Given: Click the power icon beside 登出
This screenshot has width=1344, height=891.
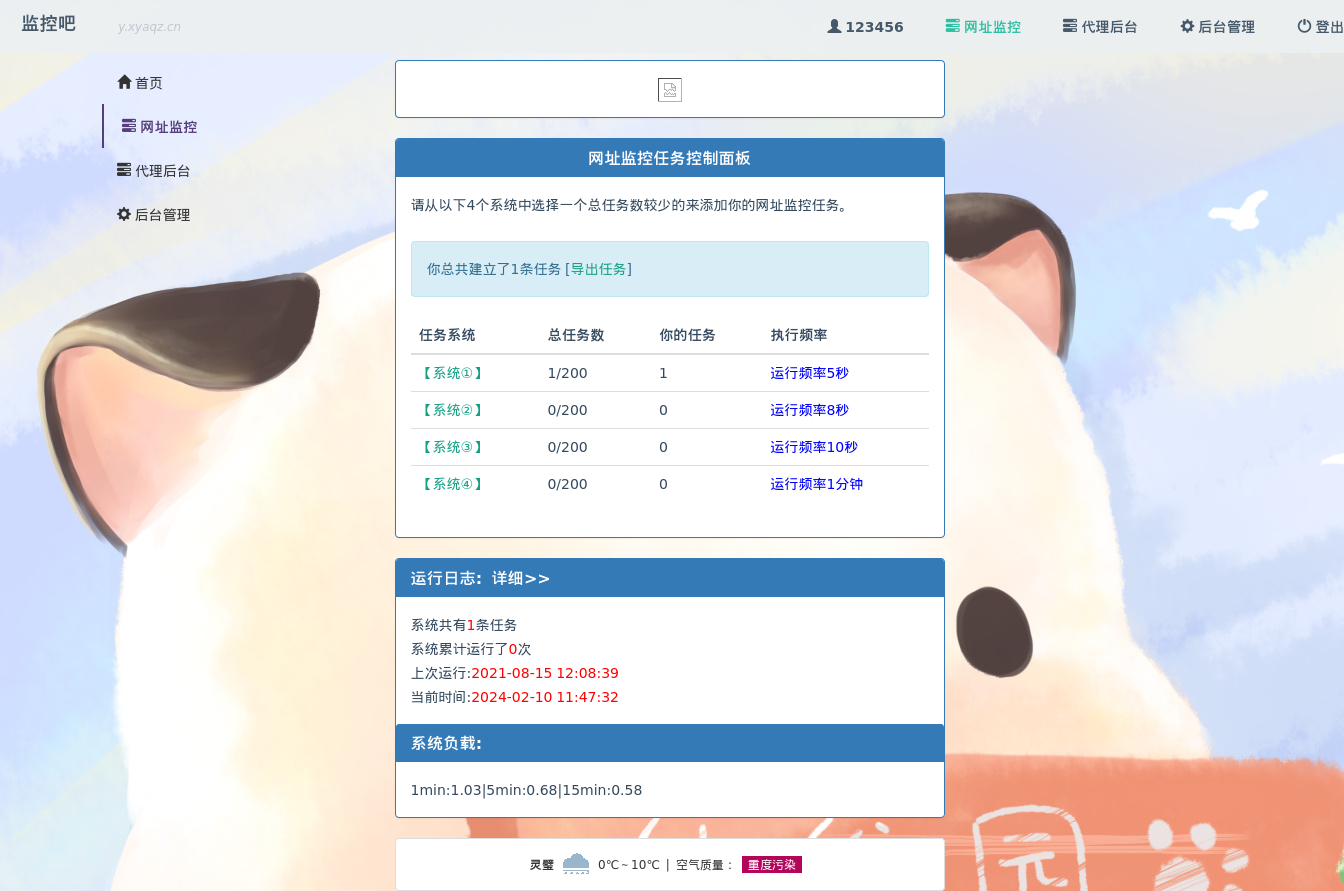Looking at the screenshot, I should [x=1304, y=26].
